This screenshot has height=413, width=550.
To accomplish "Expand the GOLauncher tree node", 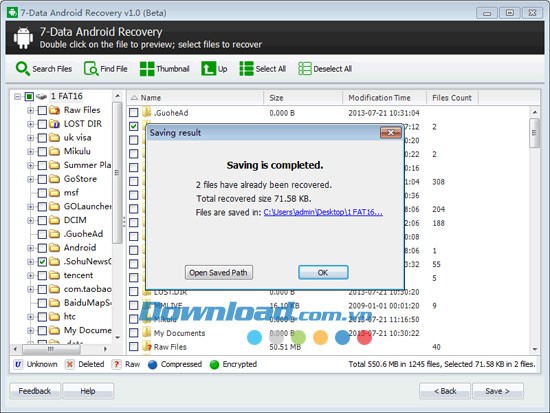I will click(31, 207).
